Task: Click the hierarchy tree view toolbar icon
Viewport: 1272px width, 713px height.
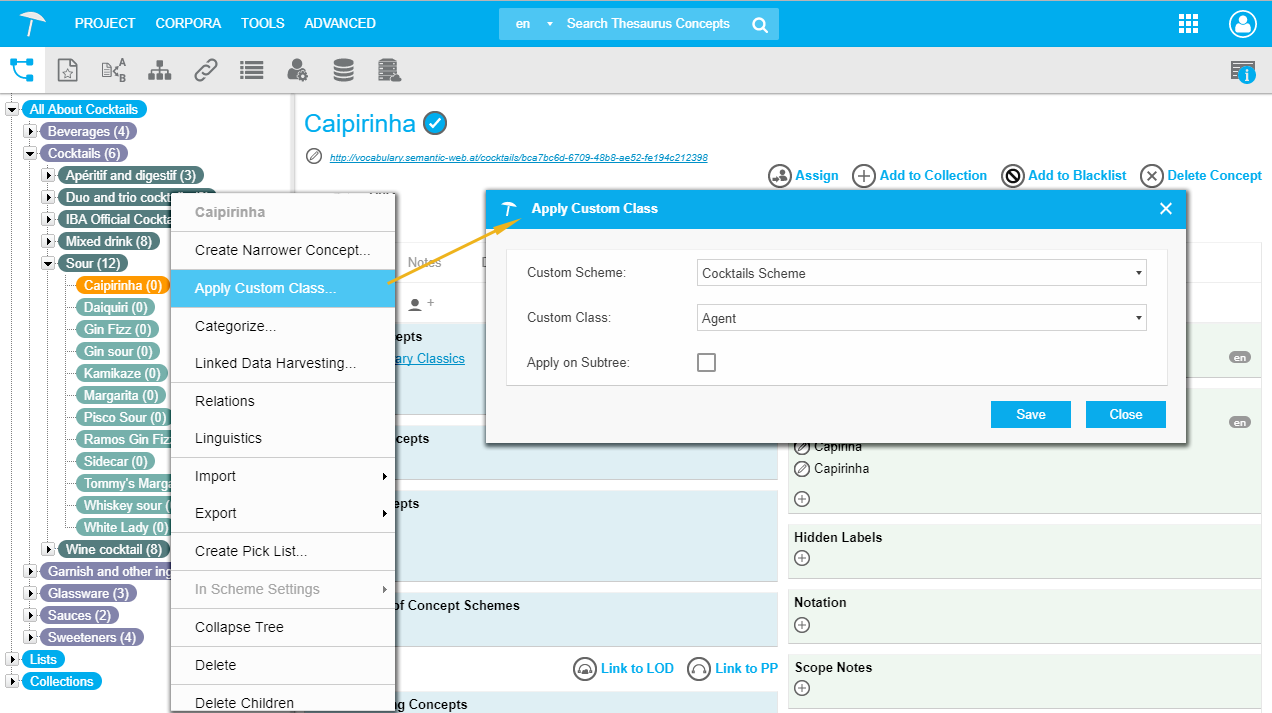Action: [x=159, y=70]
